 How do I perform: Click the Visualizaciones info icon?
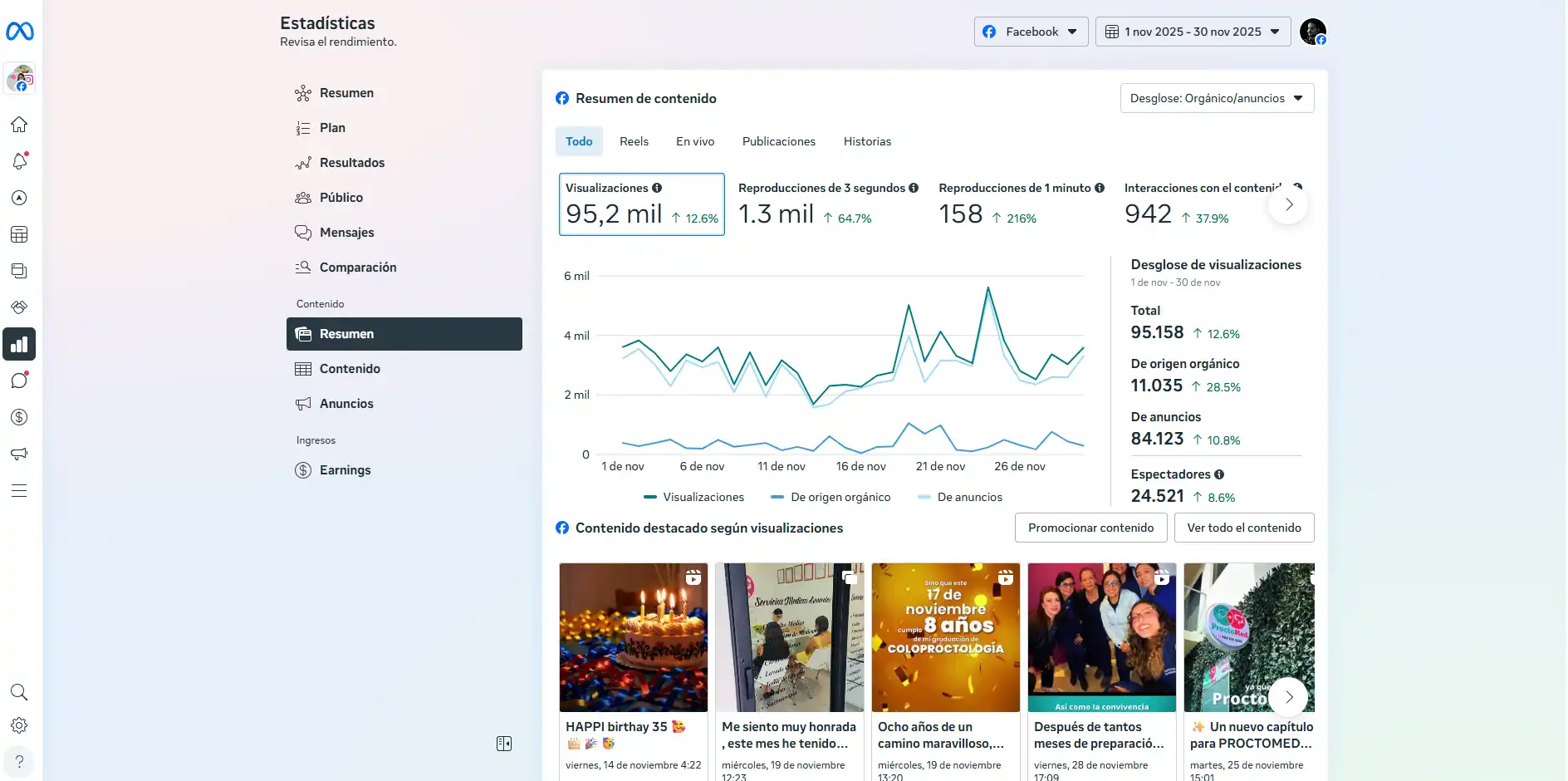[x=657, y=188]
